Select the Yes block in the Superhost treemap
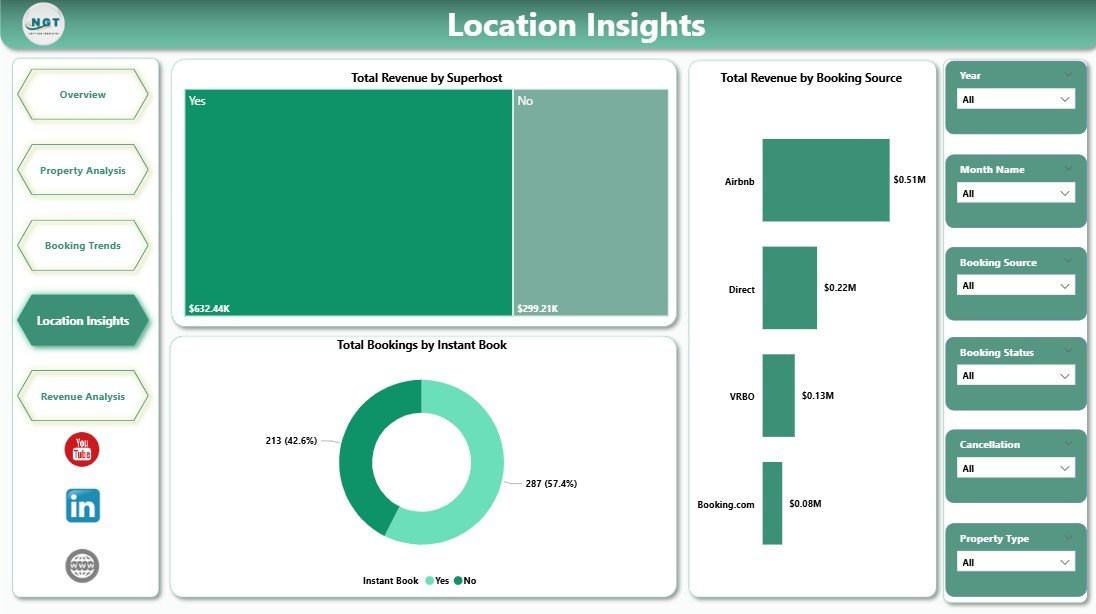This screenshot has width=1096, height=614. click(x=348, y=202)
